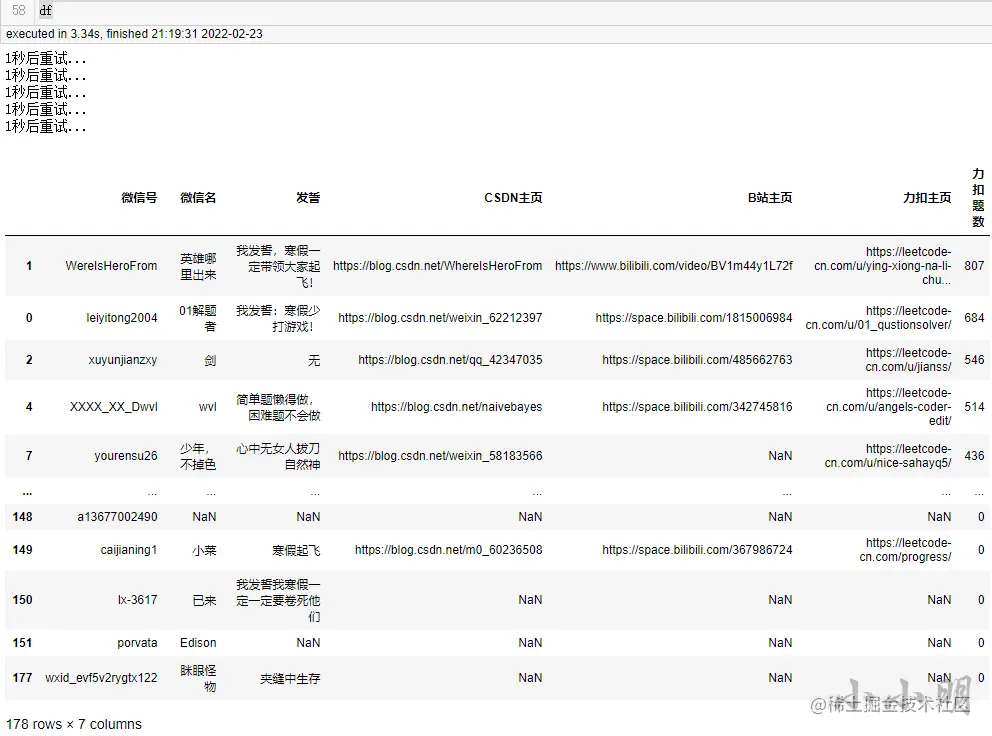This screenshot has width=992, height=736.
Task: Click the 寒假起飞 oath cell
Action: (x=296, y=550)
